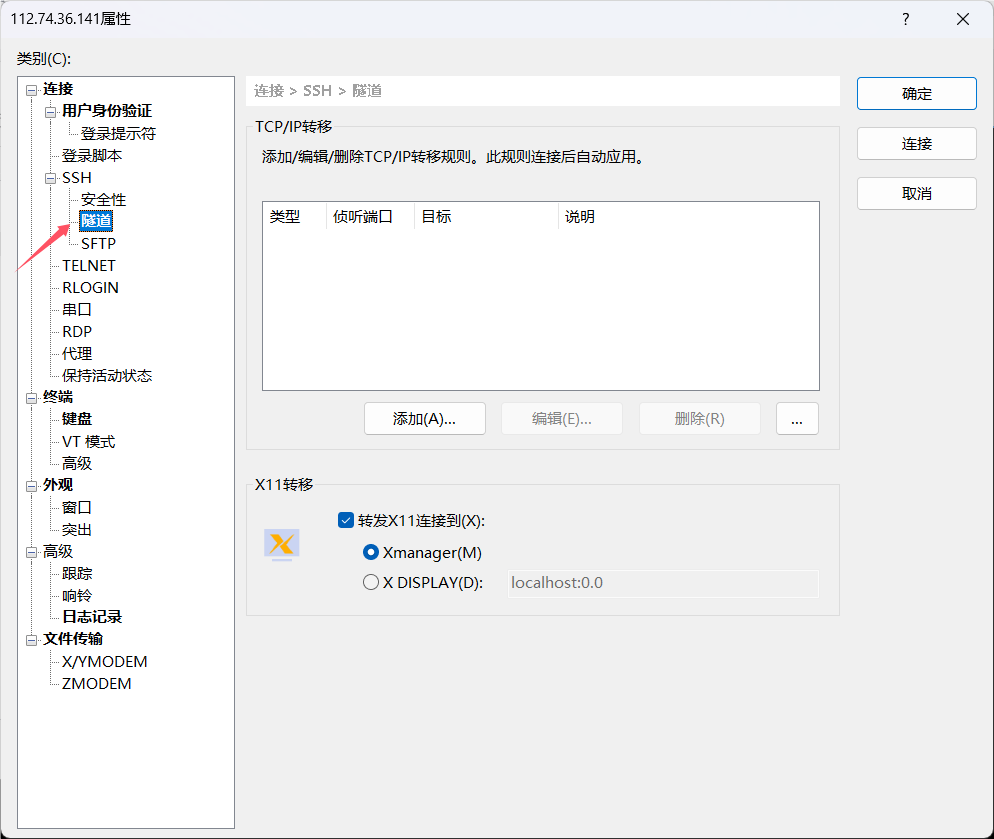994x839 pixels.
Task: Select 键盘 under 终端
Action: pyautogui.click(x=77, y=419)
